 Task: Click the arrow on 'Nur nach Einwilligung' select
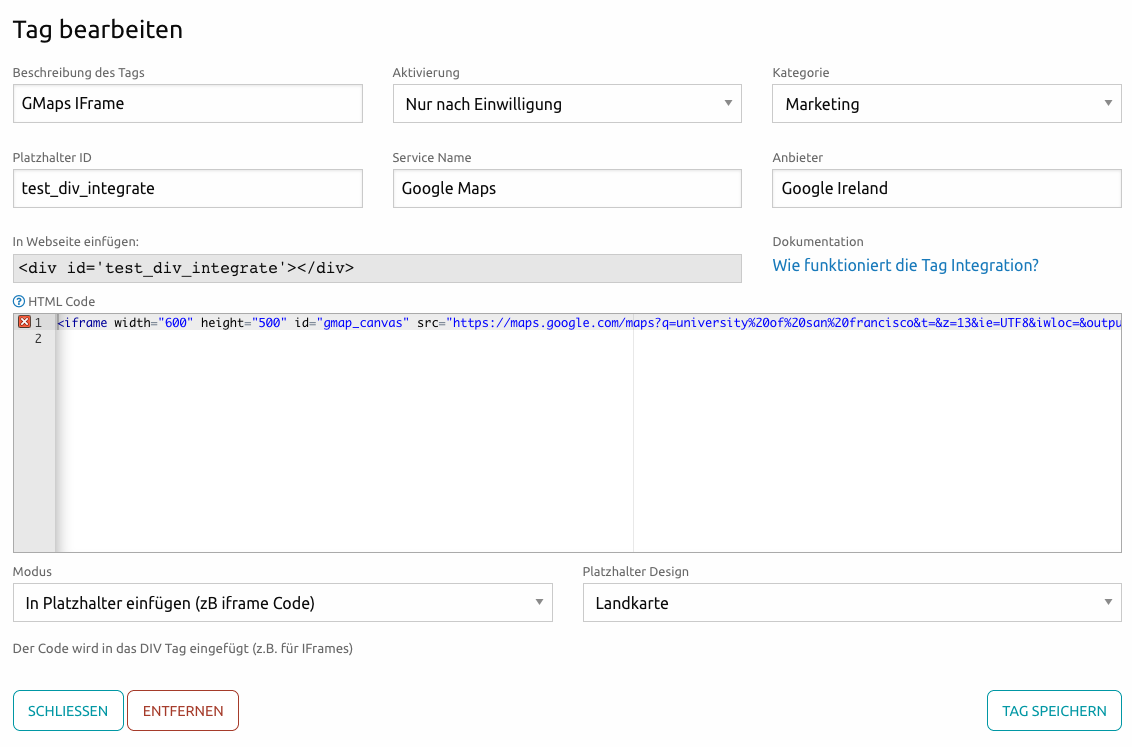(x=727, y=103)
